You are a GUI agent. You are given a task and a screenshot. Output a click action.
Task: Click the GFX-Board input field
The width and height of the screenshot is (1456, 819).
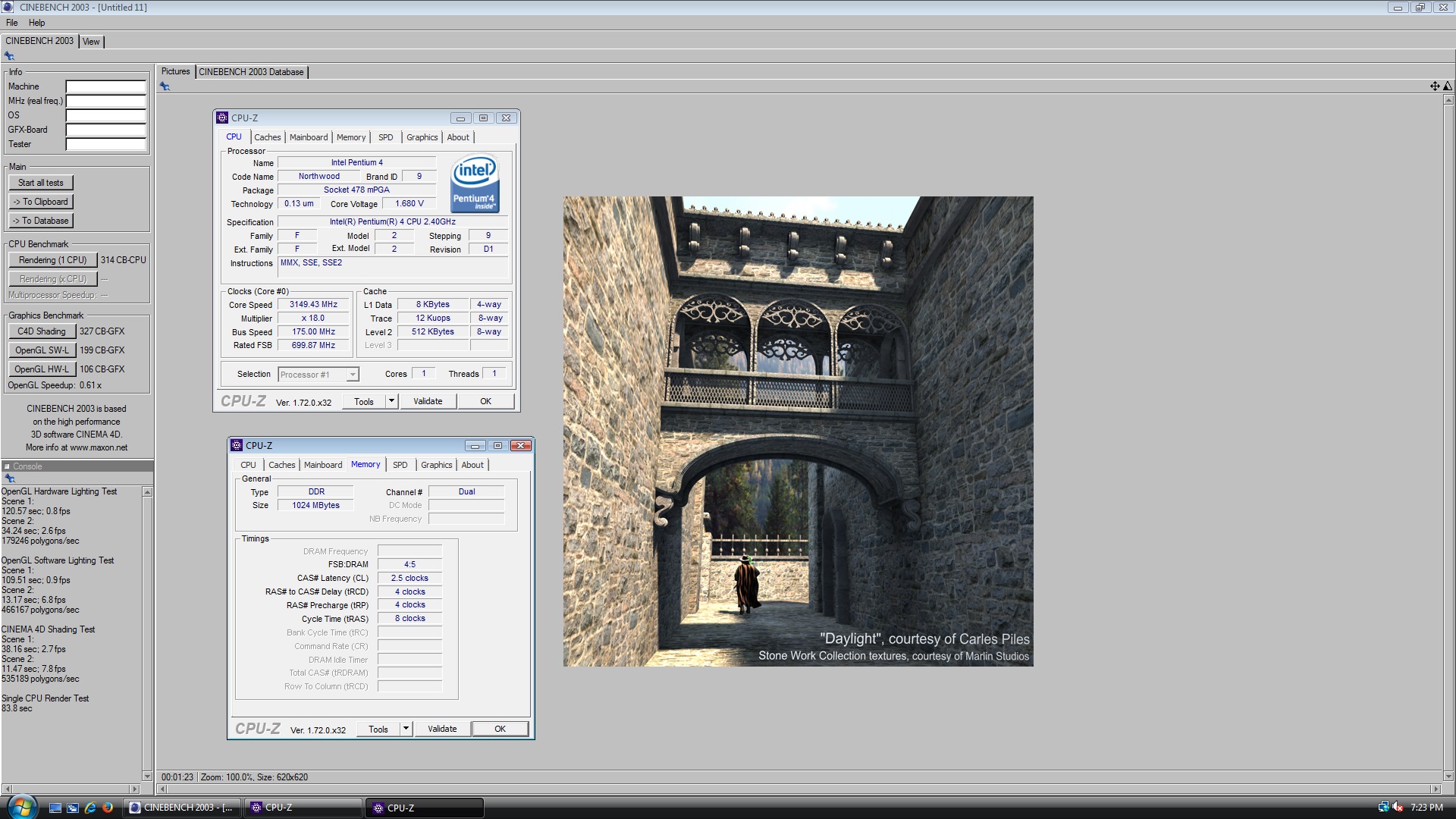pyautogui.click(x=105, y=130)
